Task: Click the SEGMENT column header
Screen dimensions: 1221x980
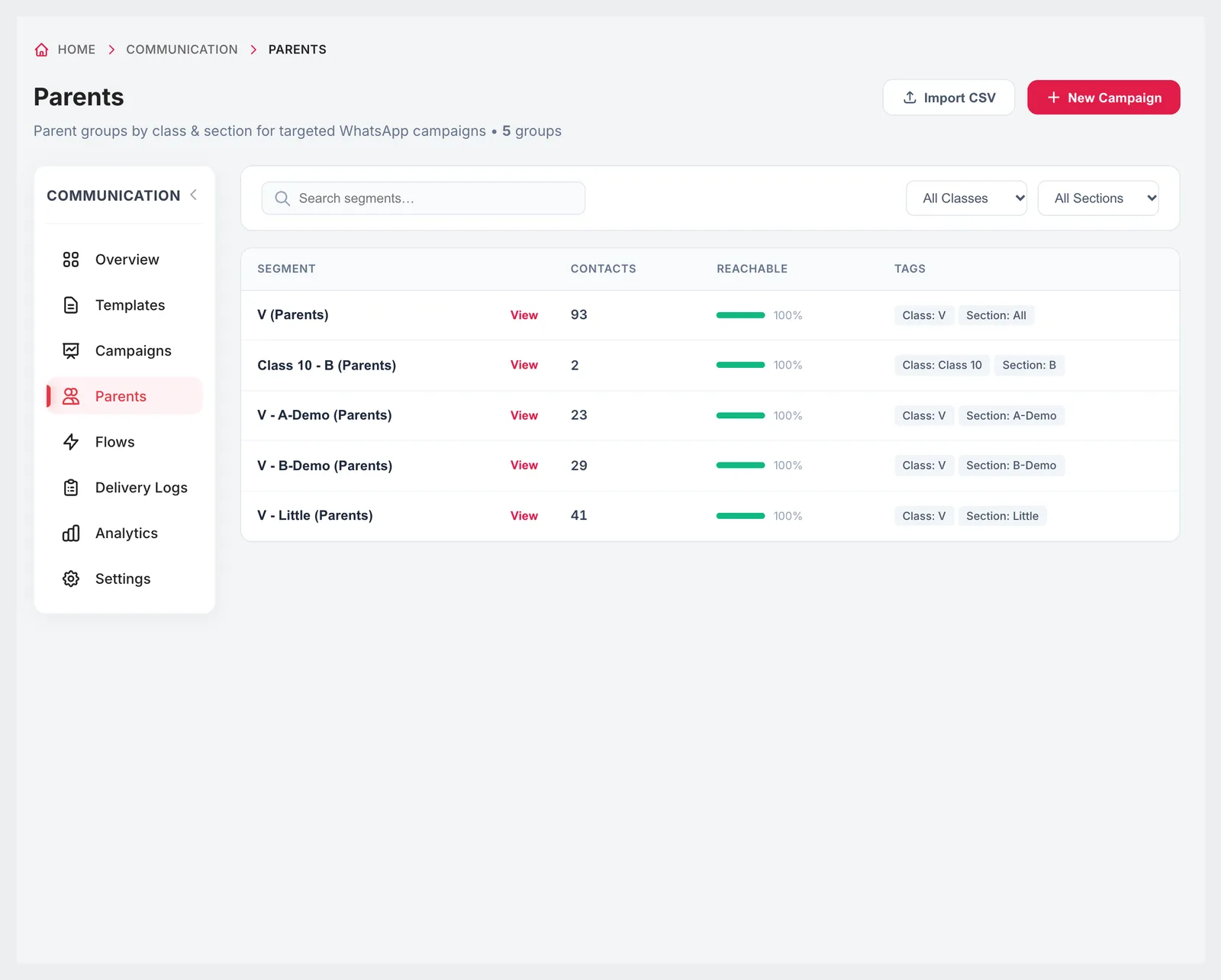Action: [x=286, y=269]
